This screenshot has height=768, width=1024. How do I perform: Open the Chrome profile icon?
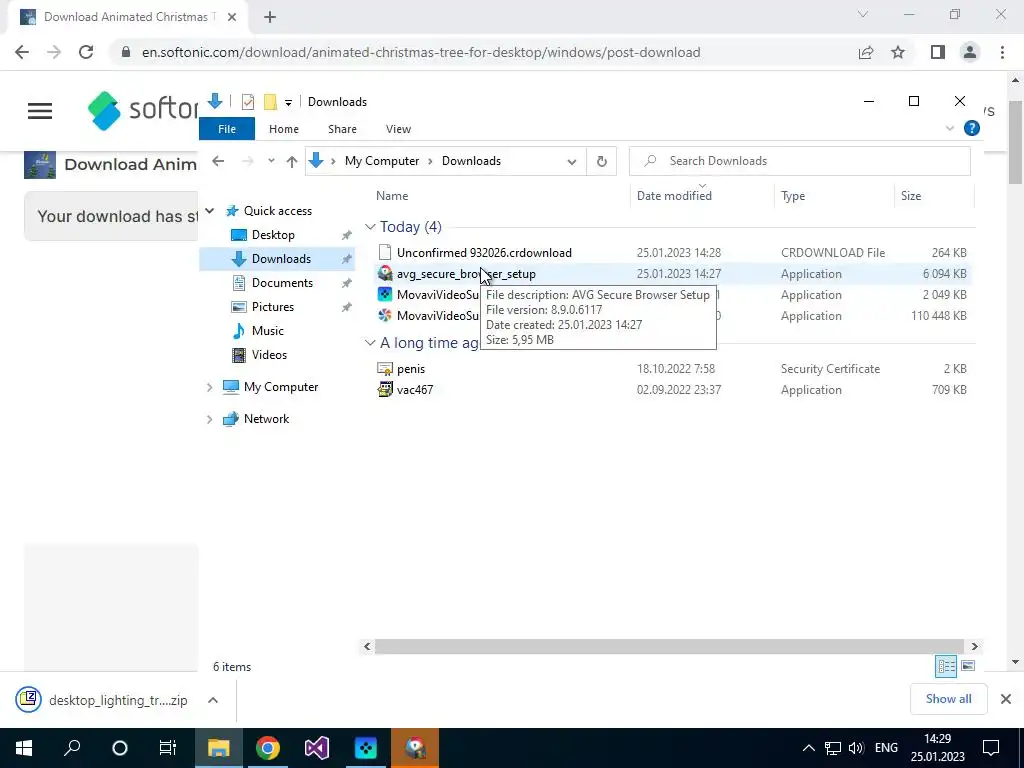970,52
